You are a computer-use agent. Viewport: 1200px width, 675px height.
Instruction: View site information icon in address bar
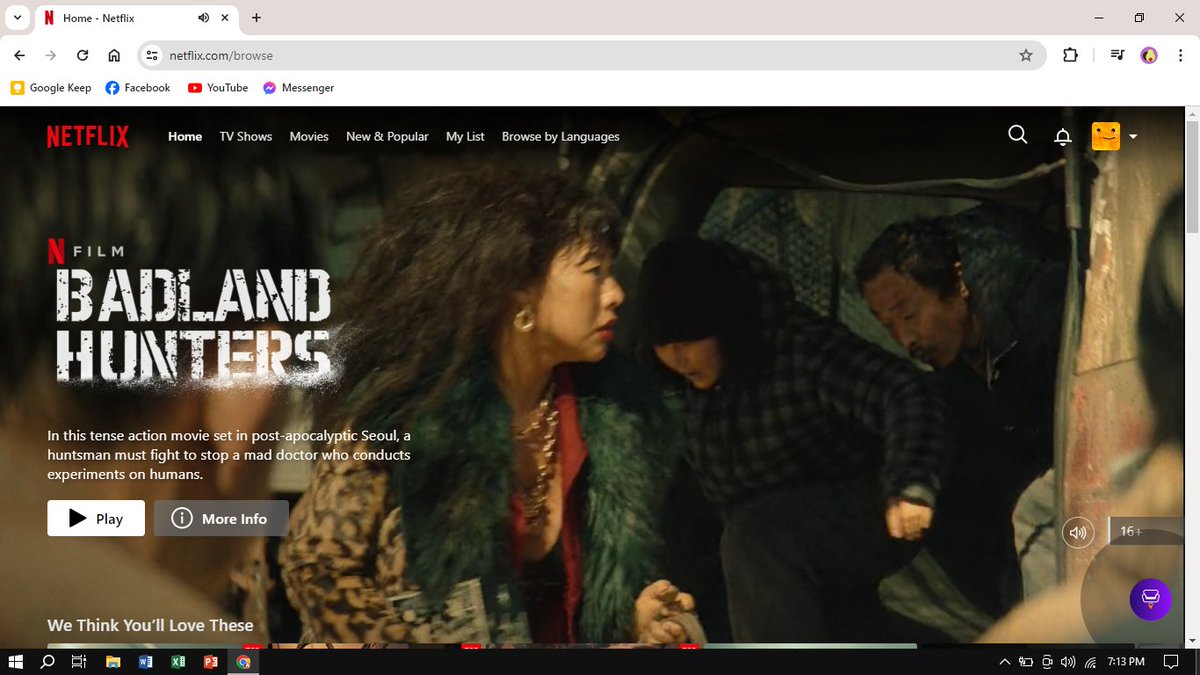(x=151, y=55)
